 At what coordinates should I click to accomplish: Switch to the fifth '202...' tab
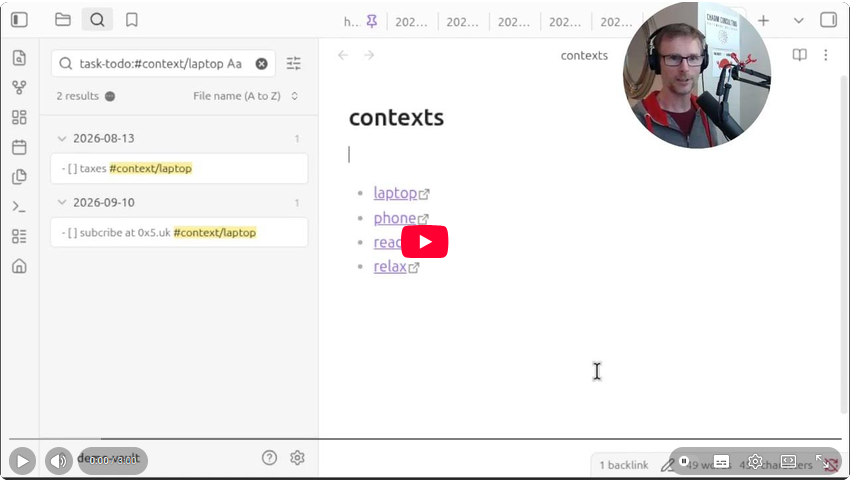coord(616,22)
